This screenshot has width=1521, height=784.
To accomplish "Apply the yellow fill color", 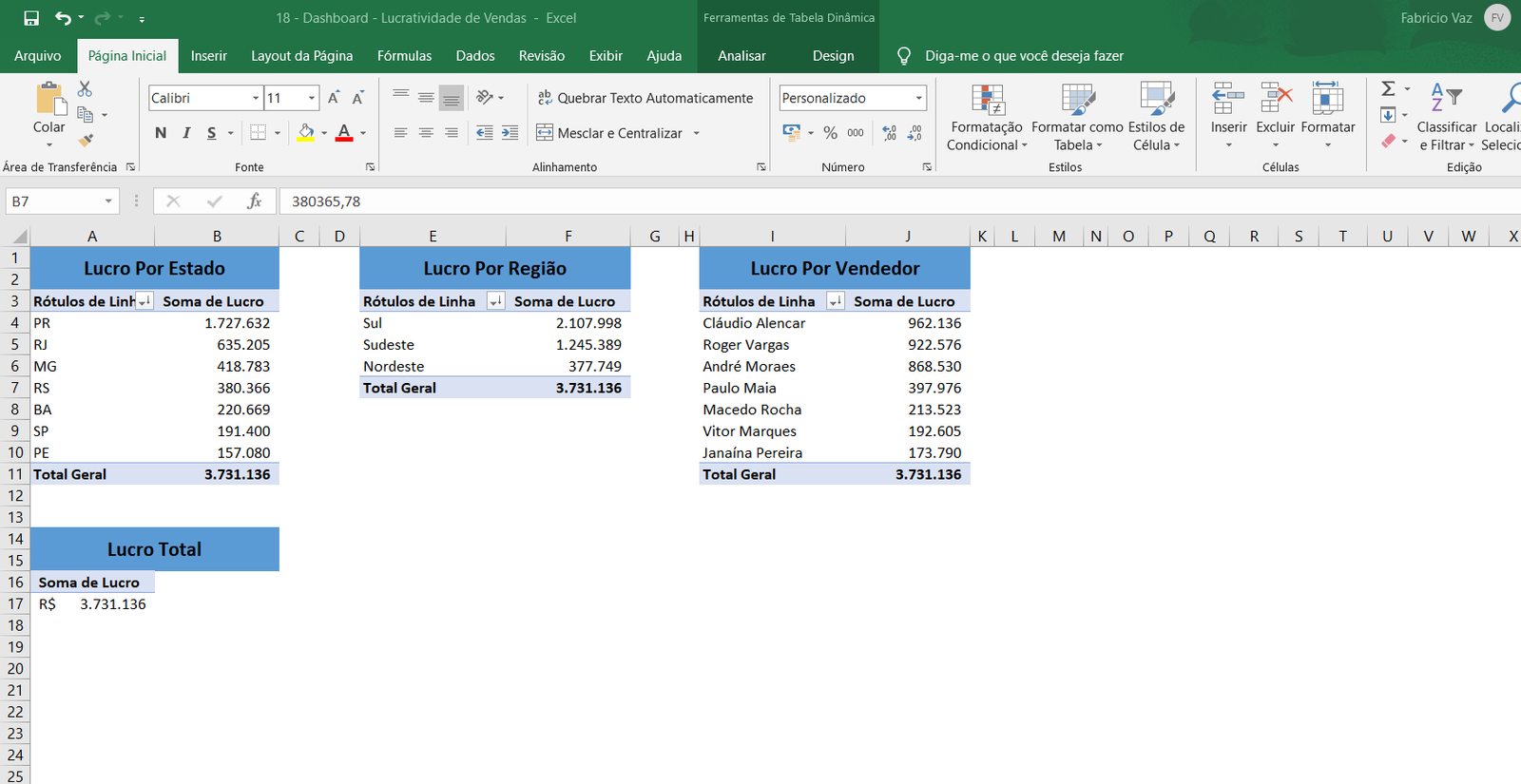I will (x=306, y=133).
